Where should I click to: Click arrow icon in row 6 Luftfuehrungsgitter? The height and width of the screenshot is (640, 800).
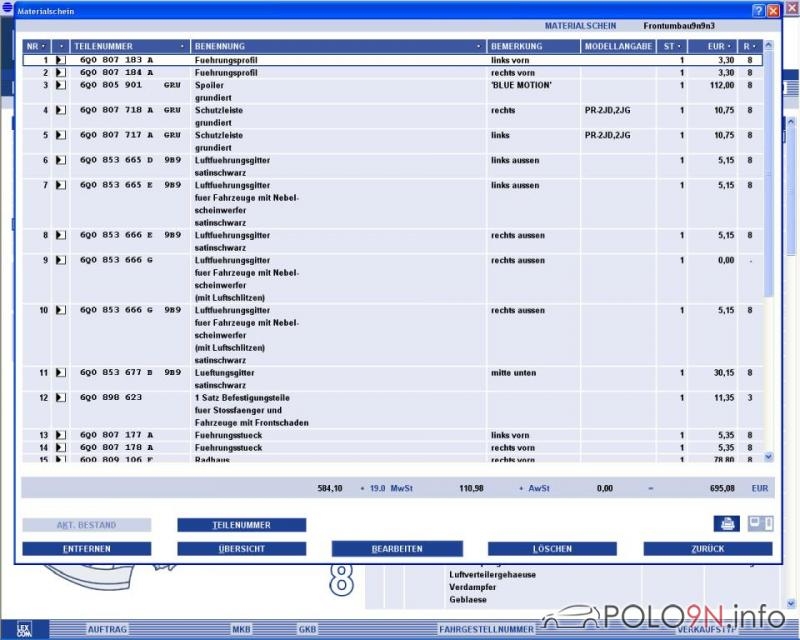click(60, 160)
